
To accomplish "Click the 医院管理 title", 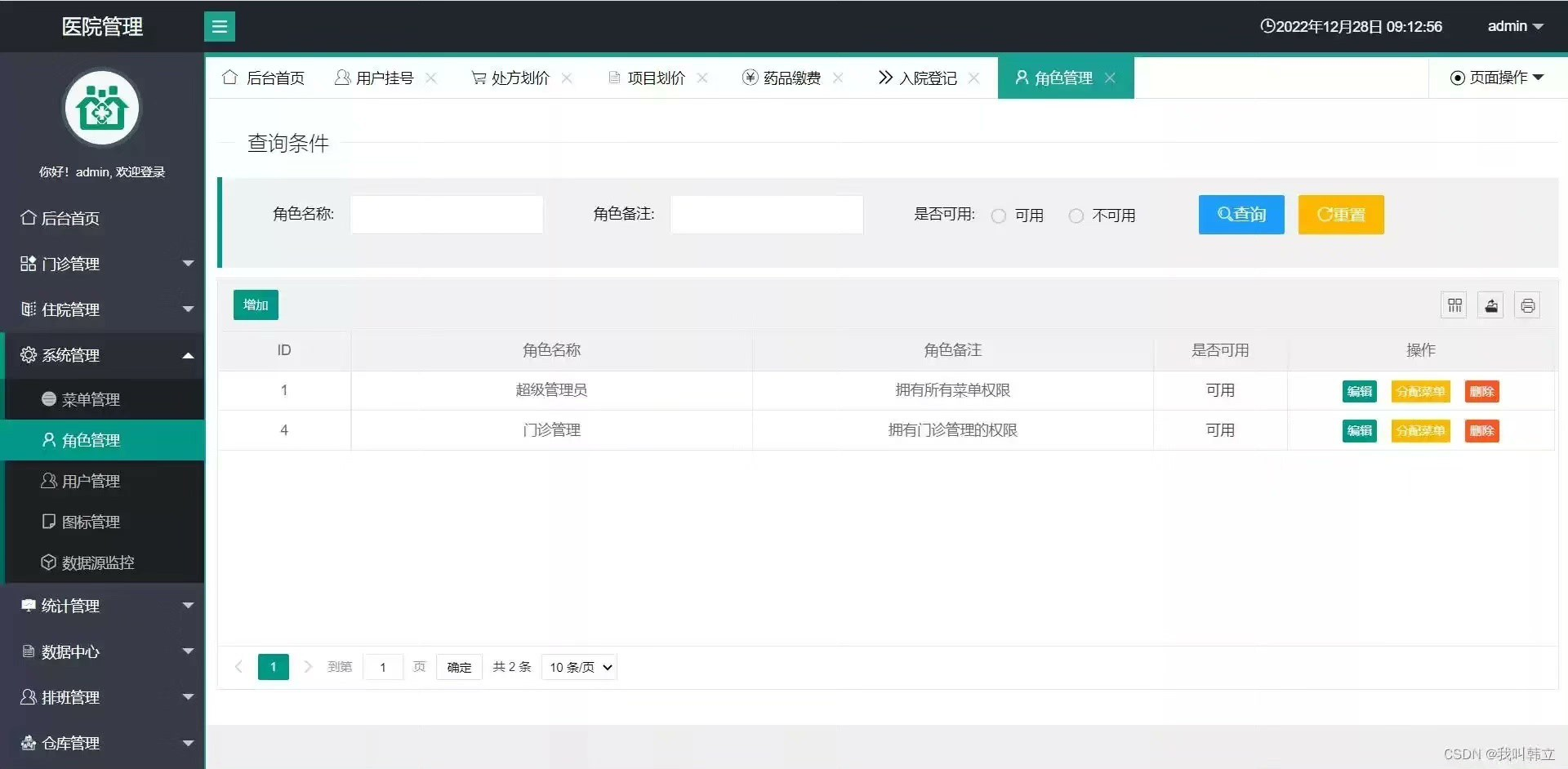I will [102, 27].
